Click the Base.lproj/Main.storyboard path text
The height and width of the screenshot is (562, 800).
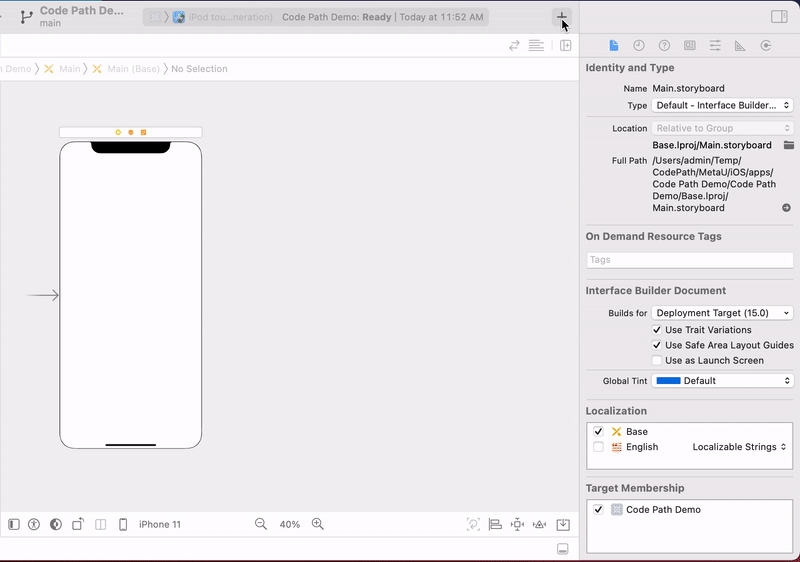click(712, 145)
